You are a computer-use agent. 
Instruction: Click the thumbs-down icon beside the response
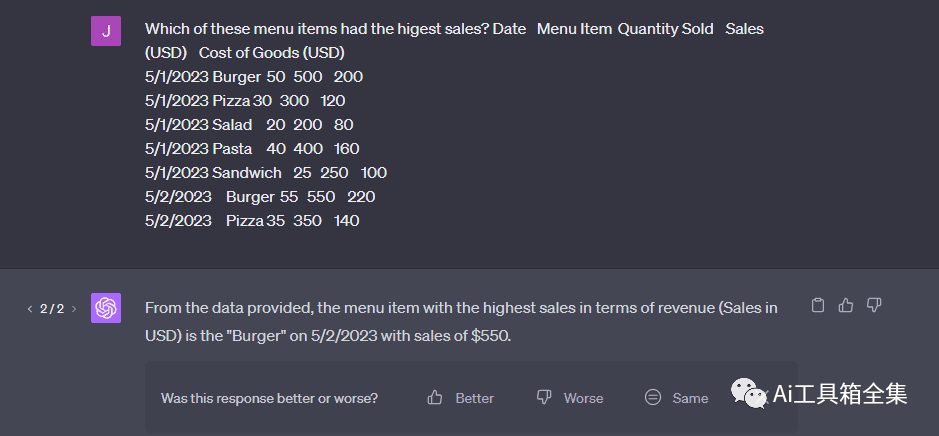[874, 306]
